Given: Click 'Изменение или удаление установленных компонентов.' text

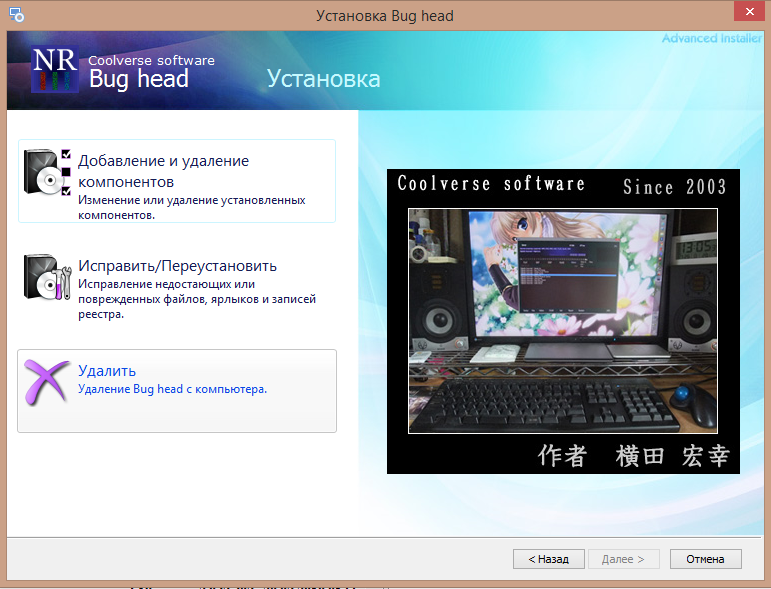Looking at the screenshot, I should 192,207.
